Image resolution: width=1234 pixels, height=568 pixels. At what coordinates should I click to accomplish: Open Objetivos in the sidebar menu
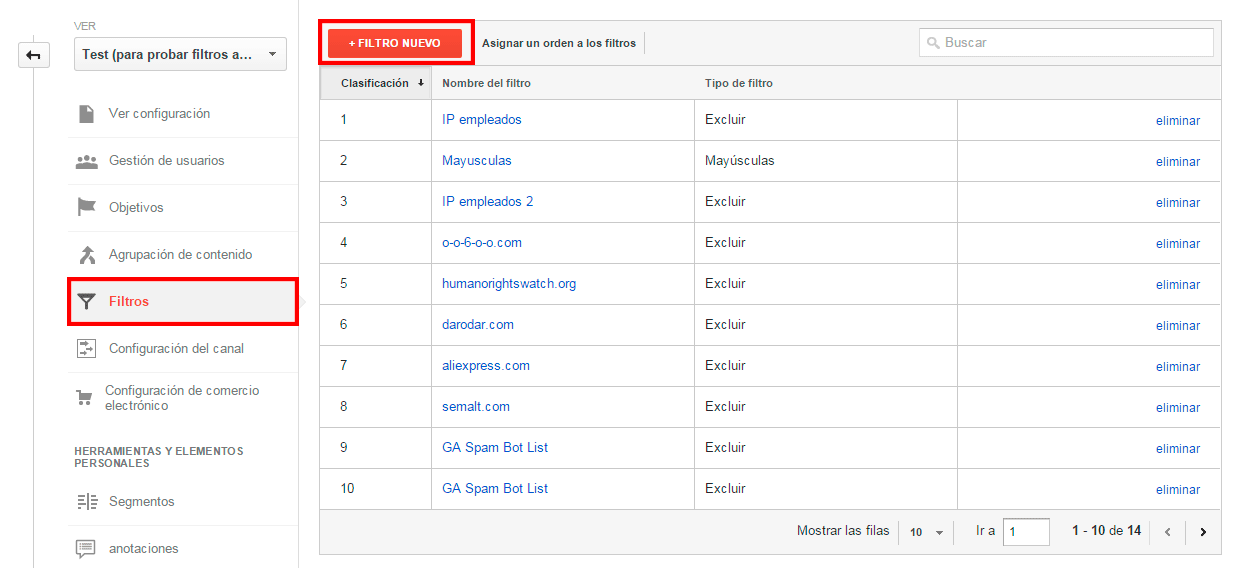click(x=136, y=208)
